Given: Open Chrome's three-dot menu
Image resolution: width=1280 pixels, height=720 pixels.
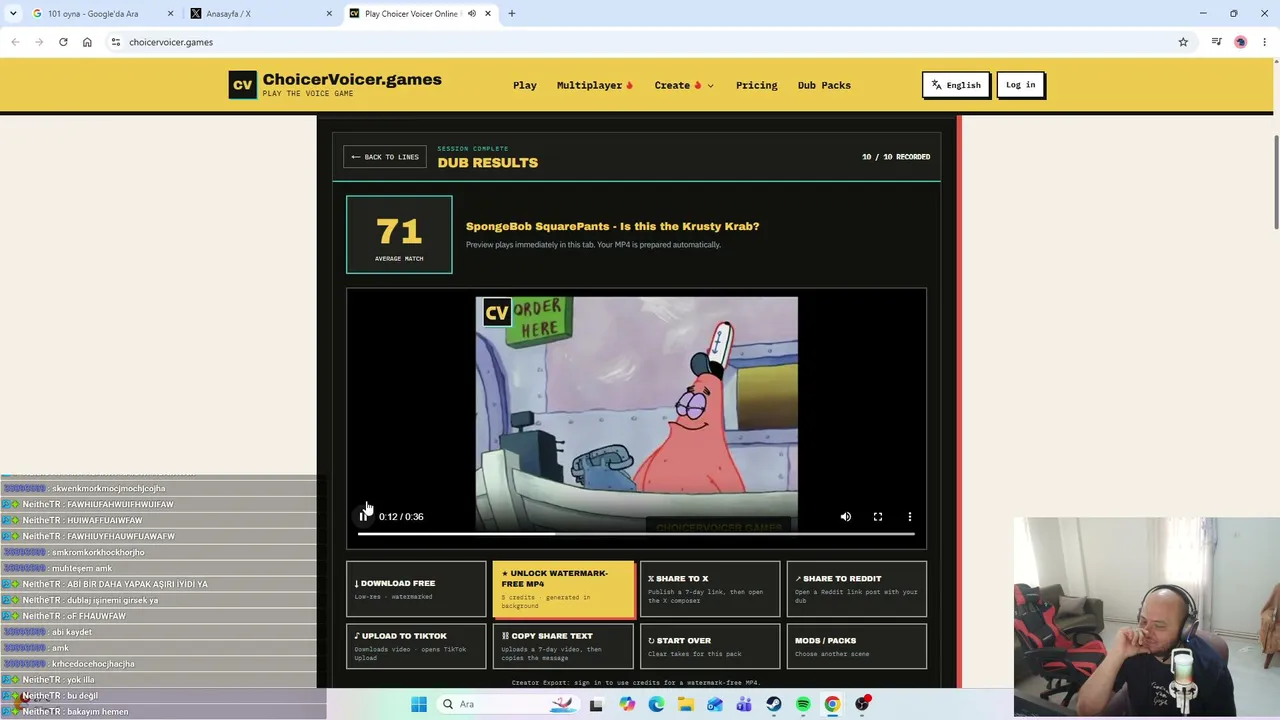Looking at the screenshot, I should tap(1265, 42).
